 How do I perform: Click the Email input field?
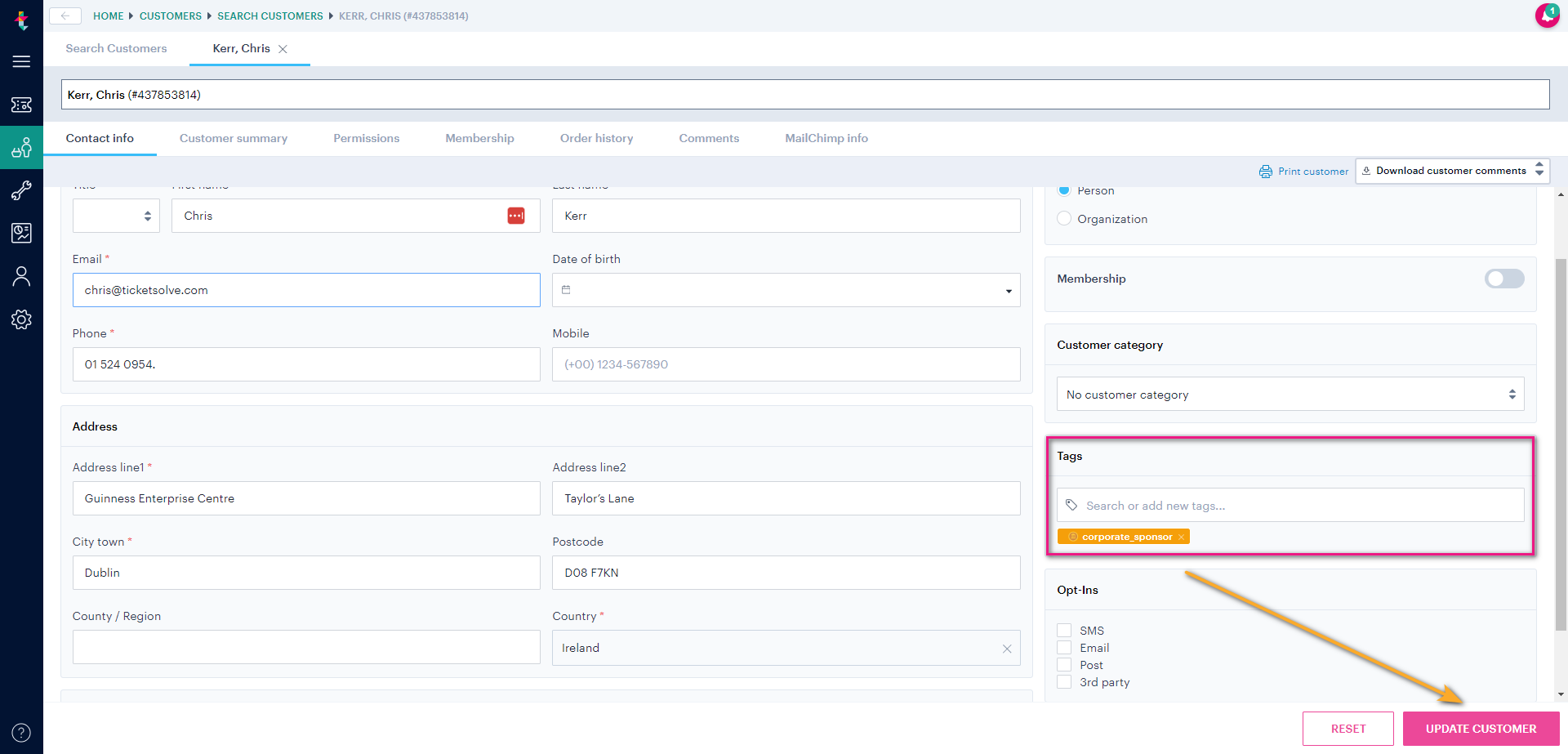[x=306, y=290]
